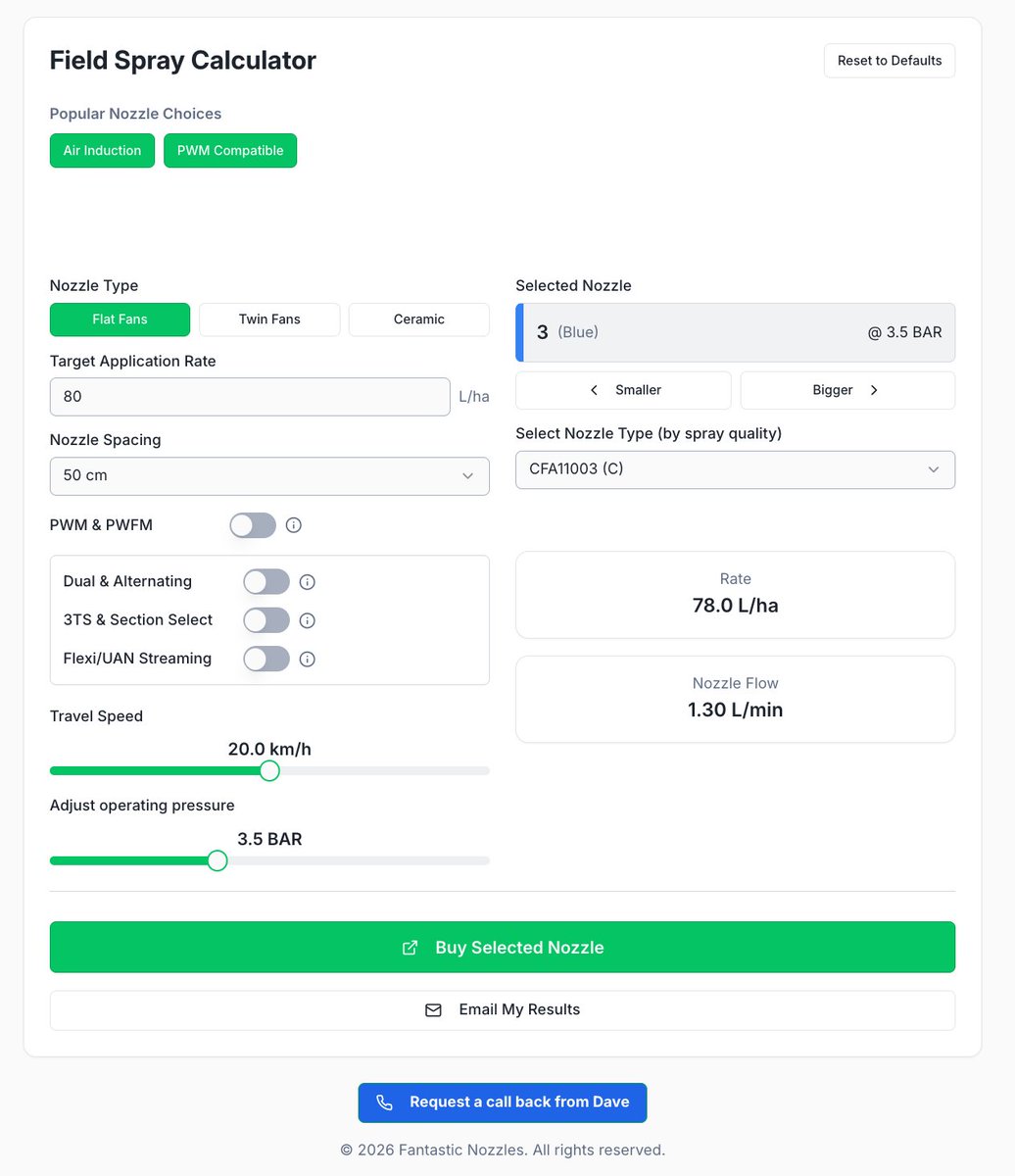This screenshot has height=1176, width=1015.
Task: Click Reset to Defaults
Action: coord(890,61)
